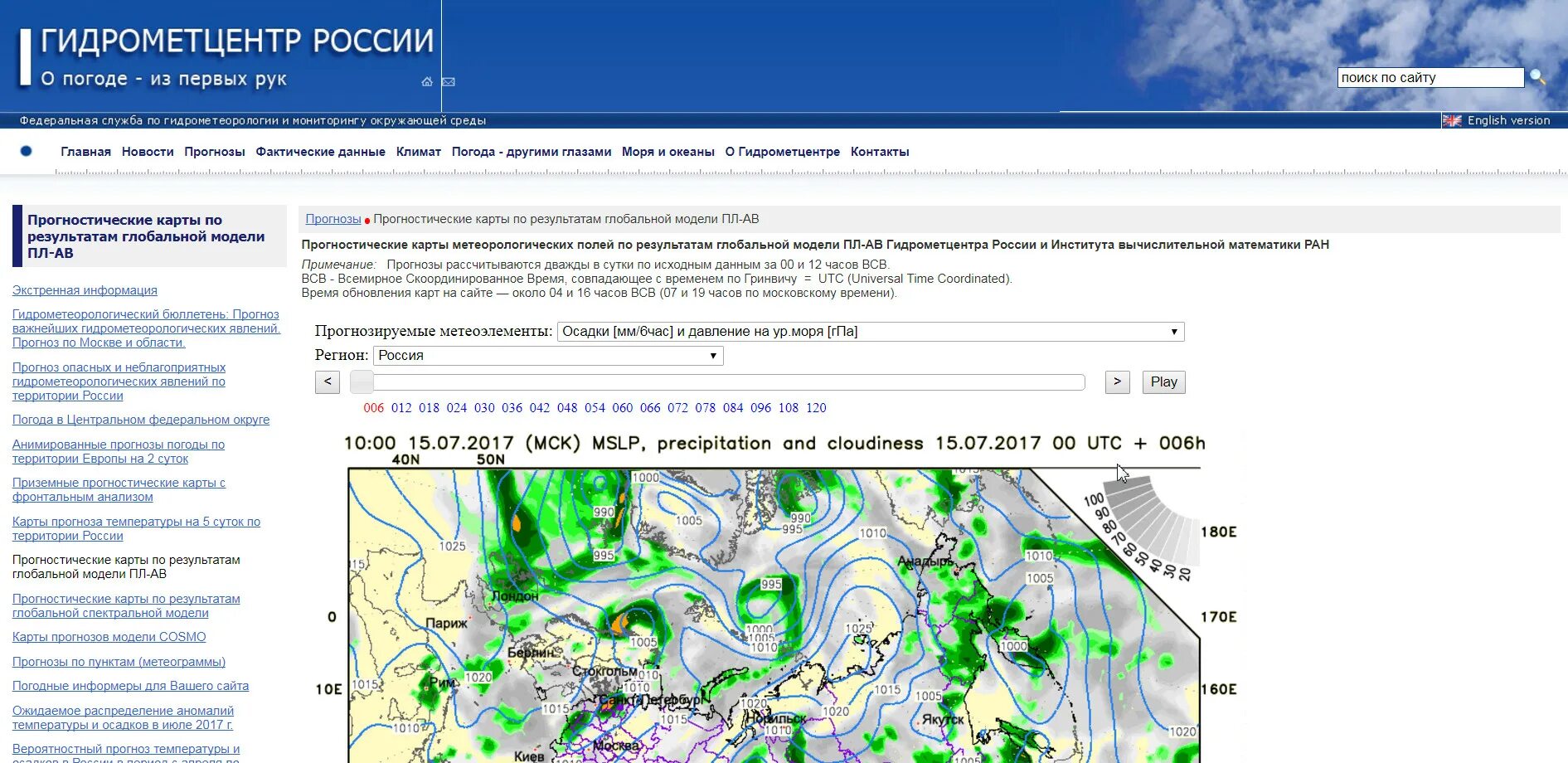
Task: Click the > arrow to step forecast forward
Action: 1117,381
